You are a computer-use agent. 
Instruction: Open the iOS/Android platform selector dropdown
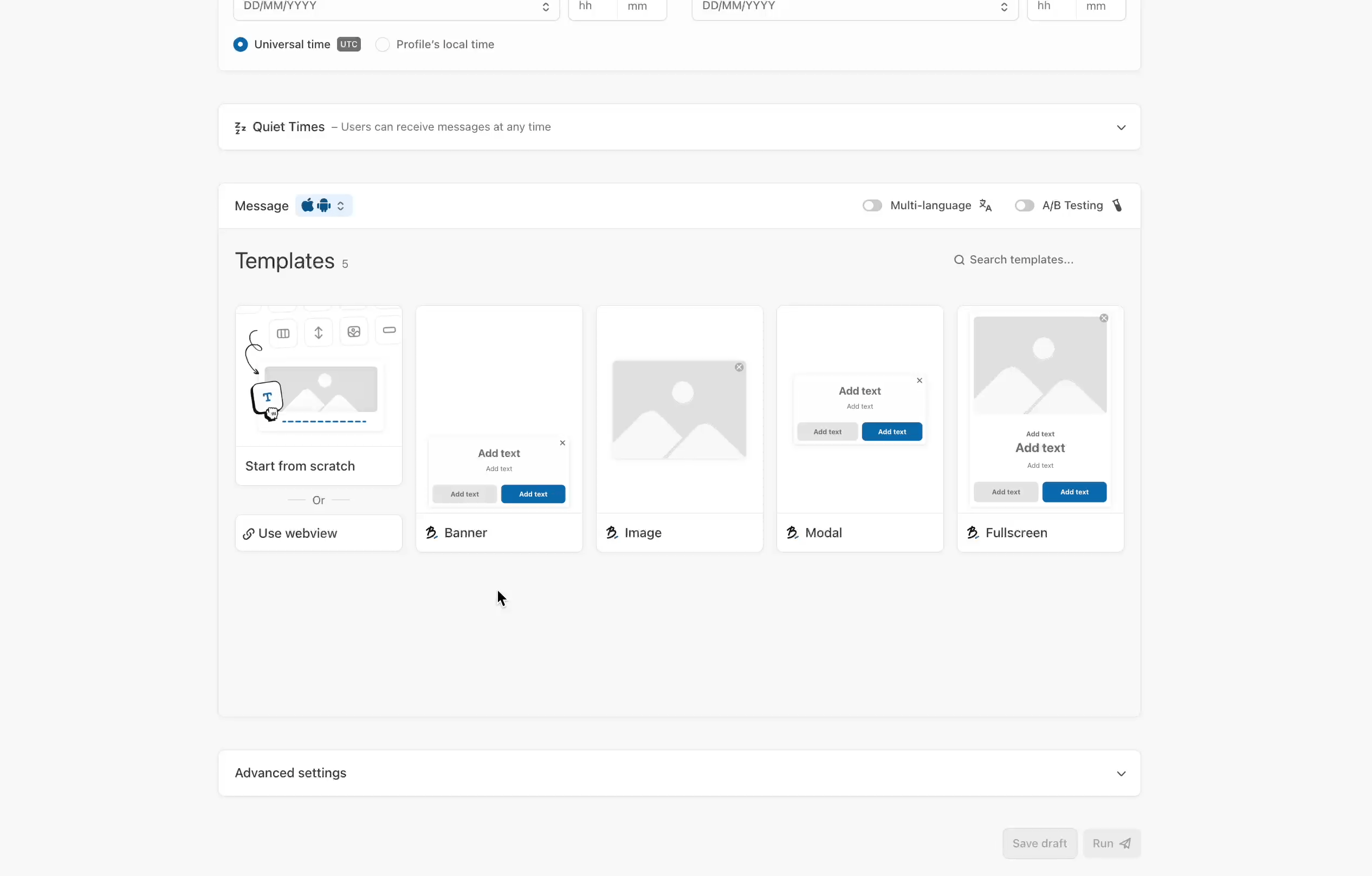(323, 206)
